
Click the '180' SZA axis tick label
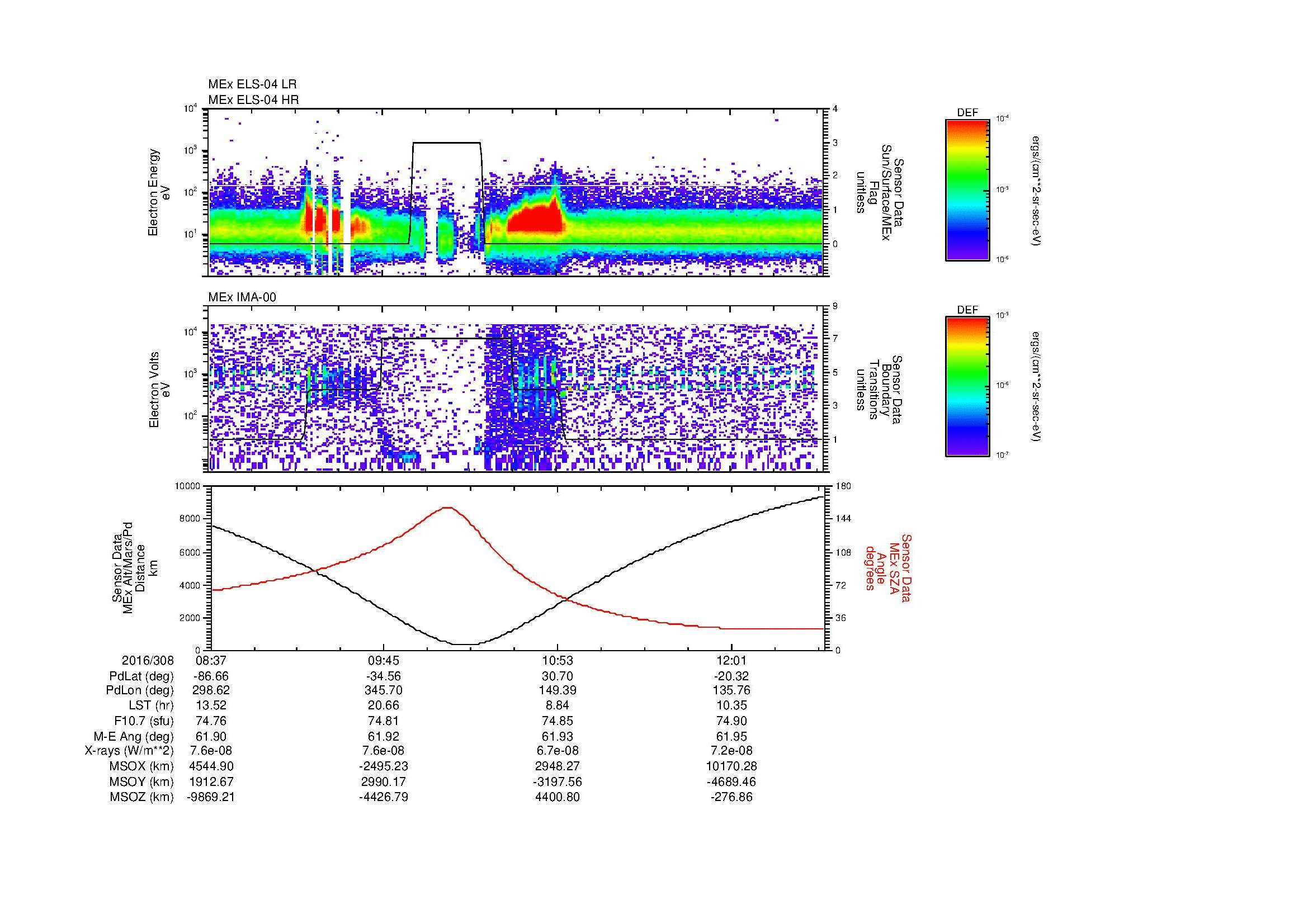(842, 487)
